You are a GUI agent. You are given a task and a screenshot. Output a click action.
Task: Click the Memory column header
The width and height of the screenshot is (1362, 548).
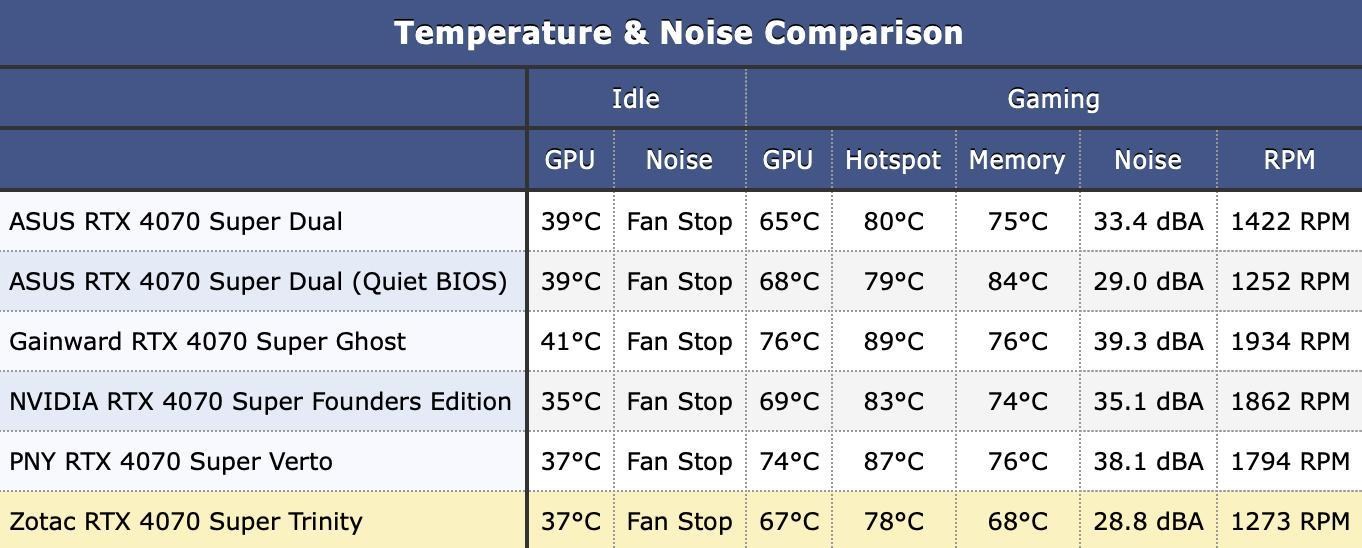click(1017, 160)
